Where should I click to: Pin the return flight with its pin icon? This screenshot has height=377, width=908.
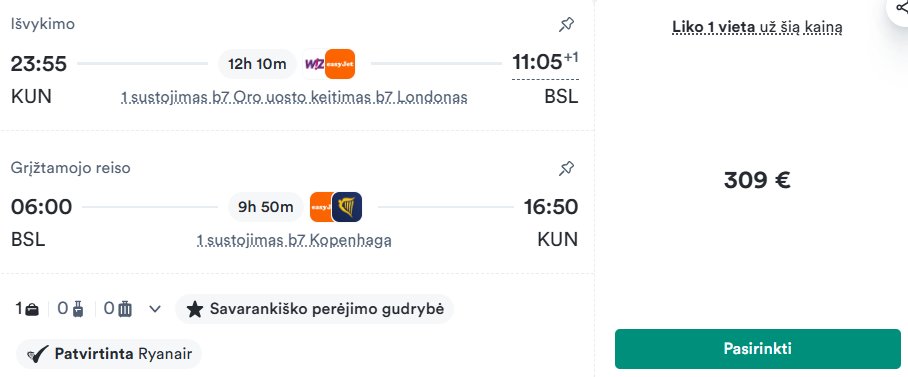click(566, 169)
